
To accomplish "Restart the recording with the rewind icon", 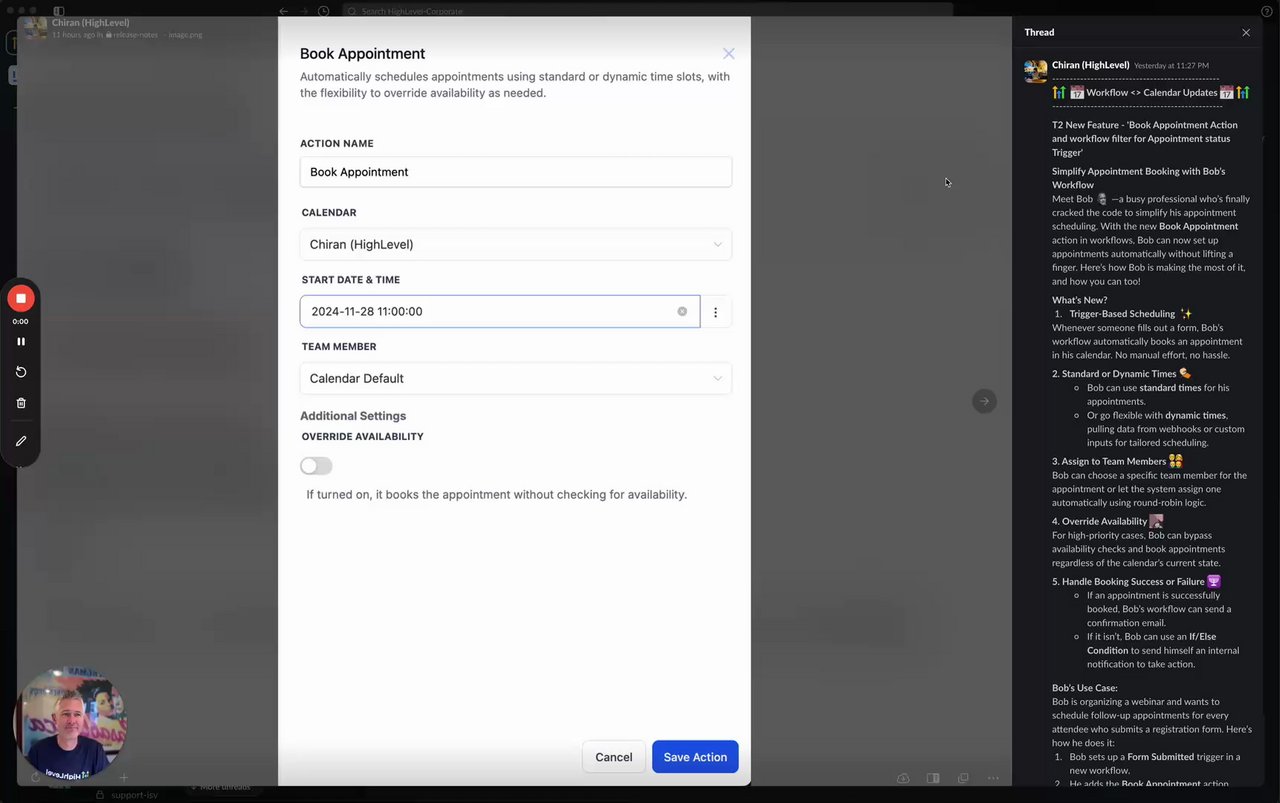I will click(x=21, y=372).
